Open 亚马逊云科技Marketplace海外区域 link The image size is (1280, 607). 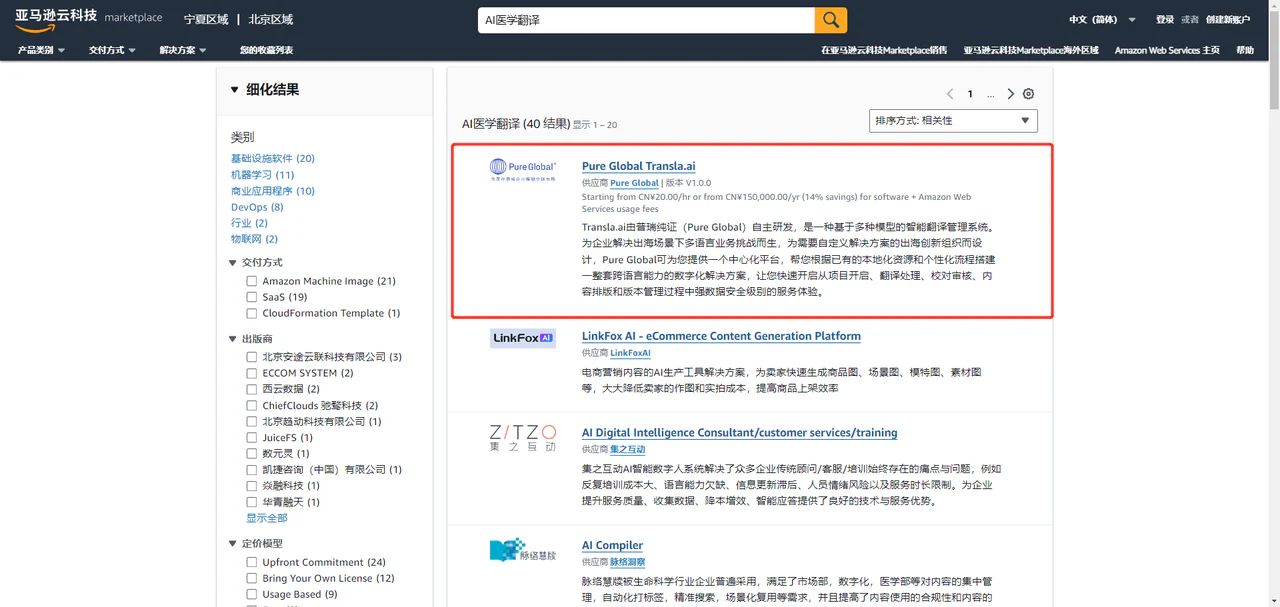pos(1031,50)
